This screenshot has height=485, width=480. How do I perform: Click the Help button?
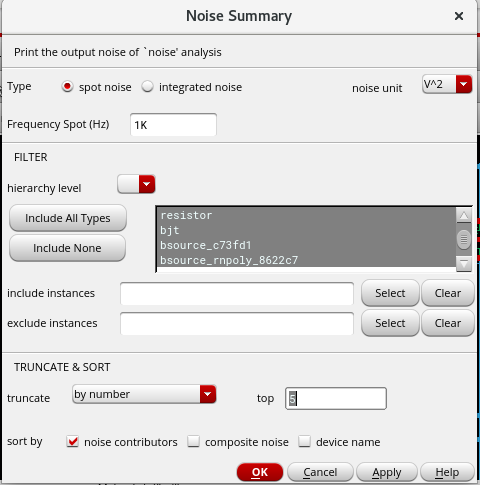click(447, 472)
